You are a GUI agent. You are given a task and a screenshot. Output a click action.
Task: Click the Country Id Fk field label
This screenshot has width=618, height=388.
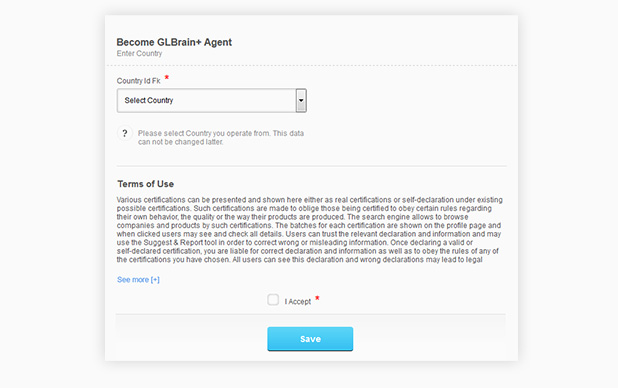pos(138,81)
